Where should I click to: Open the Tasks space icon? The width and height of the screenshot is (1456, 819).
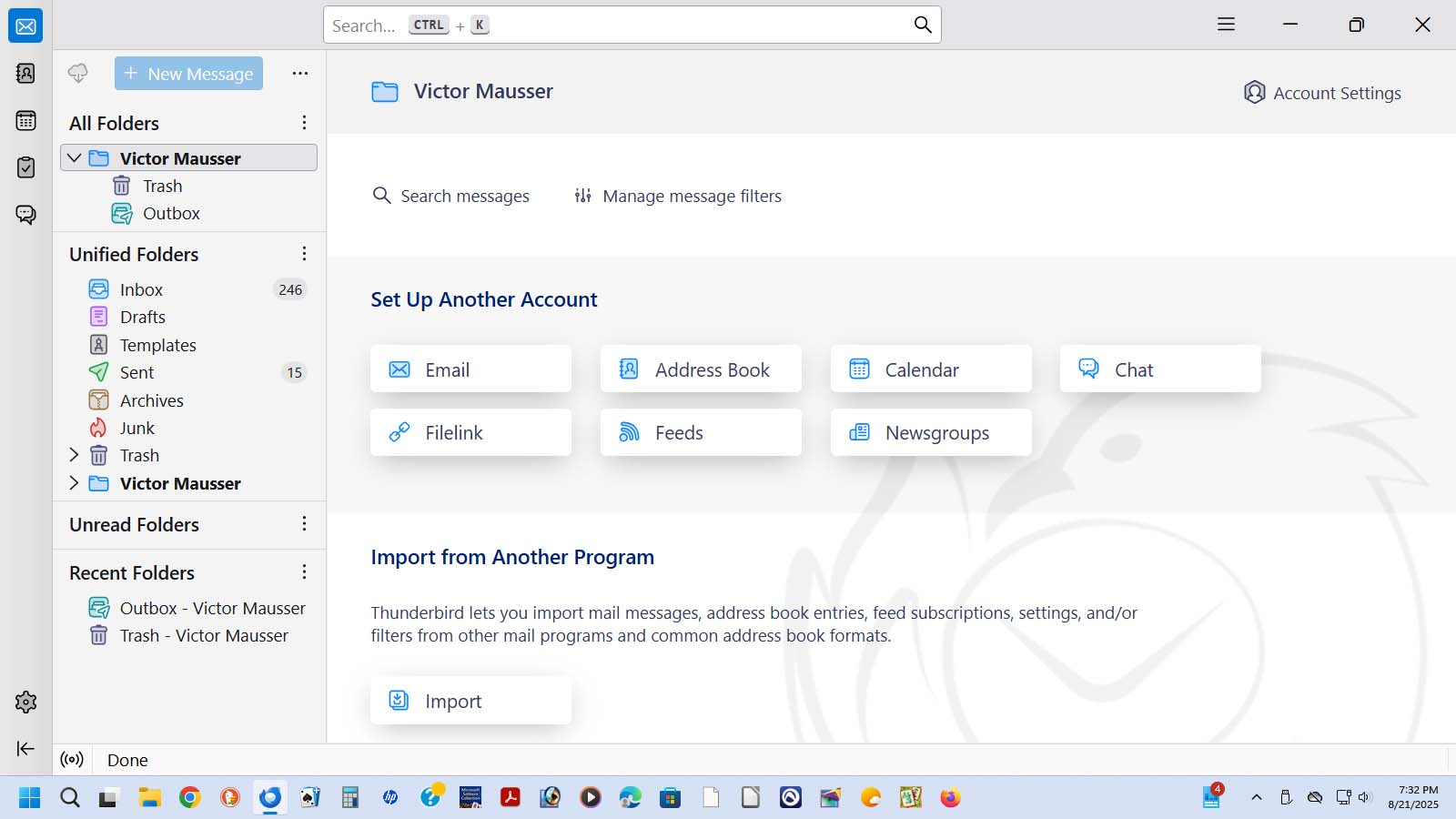(25, 167)
